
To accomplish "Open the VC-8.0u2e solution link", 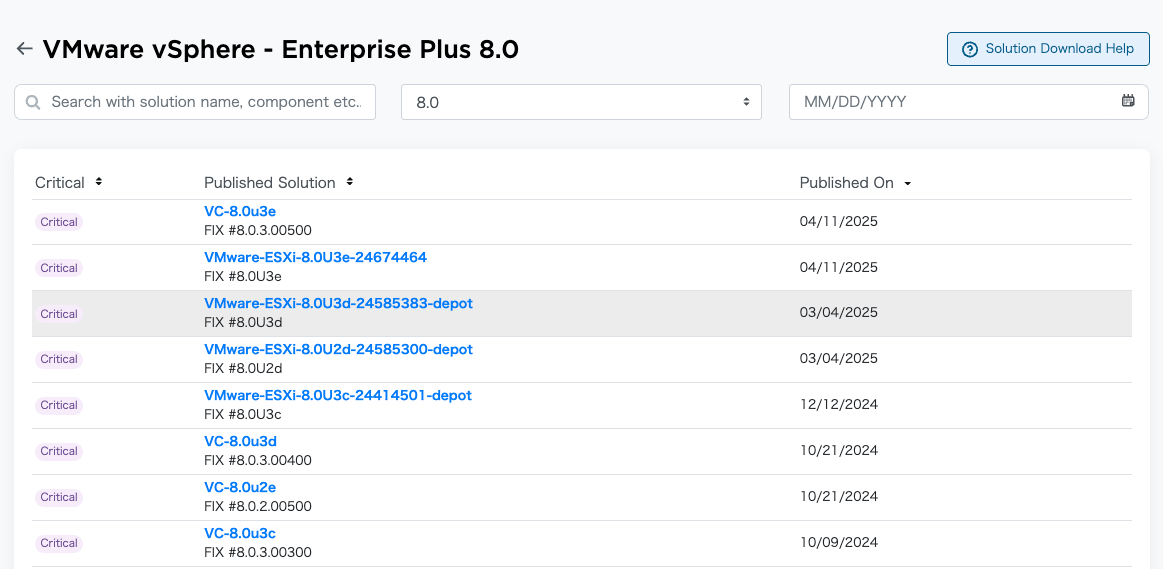I will (x=240, y=487).
